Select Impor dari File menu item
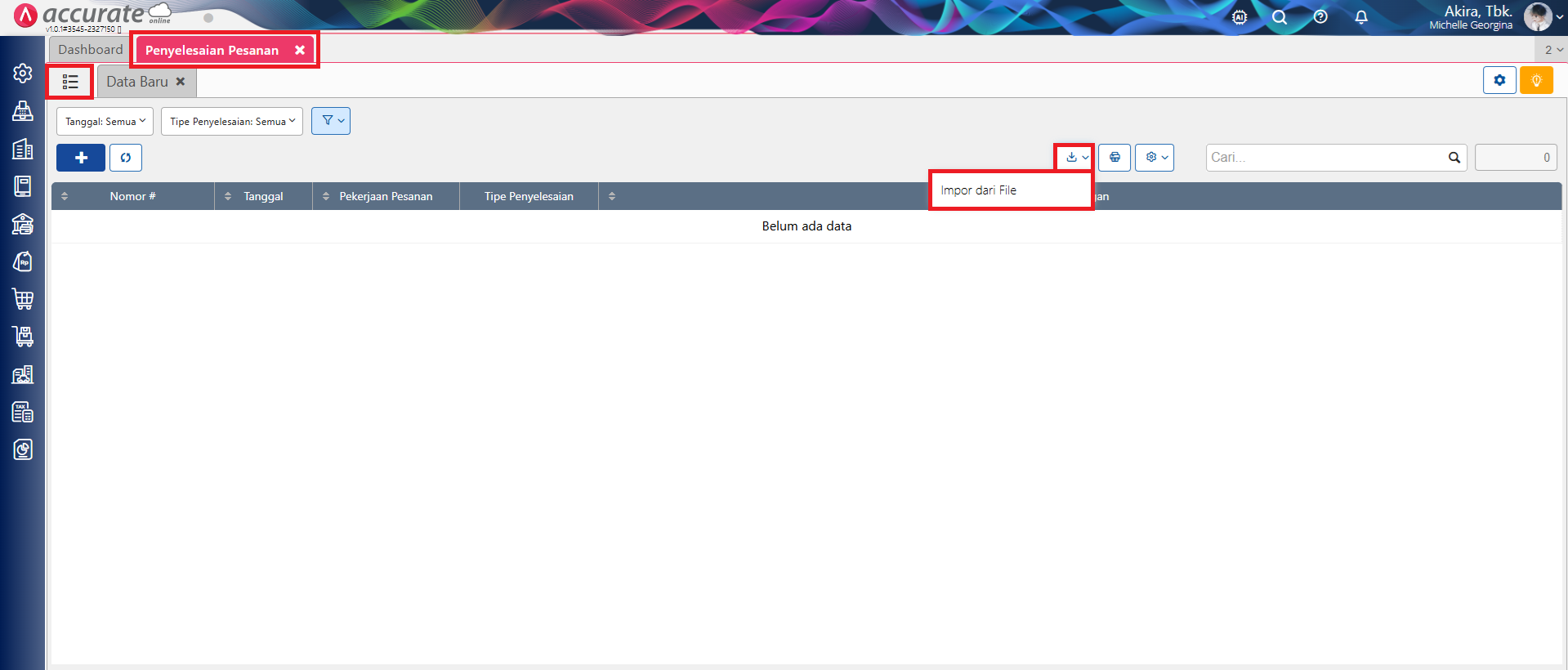Image resolution: width=1568 pixels, height=670 pixels. point(978,190)
